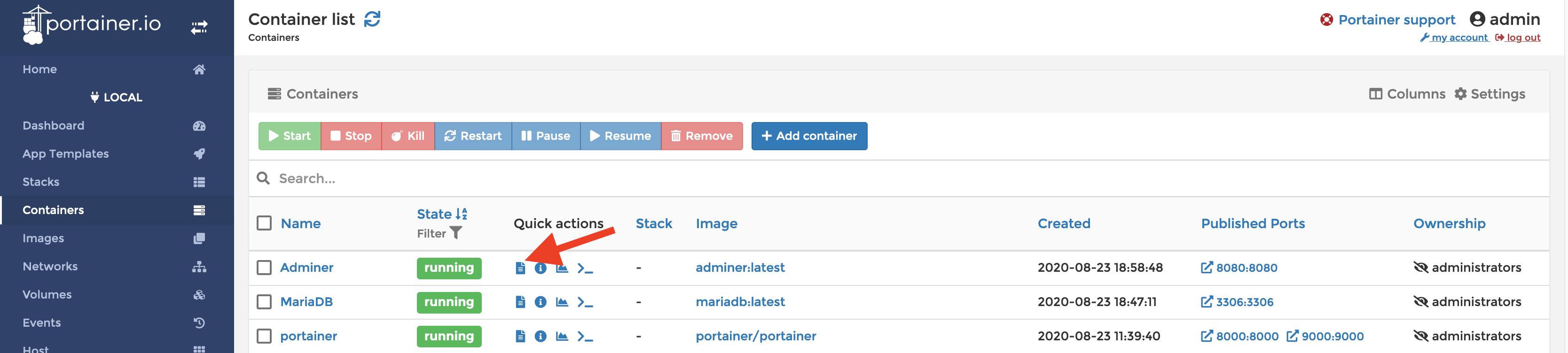Click the Home house icon in sidebar
Image resolution: width=1568 pixels, height=353 pixels.
[199, 69]
